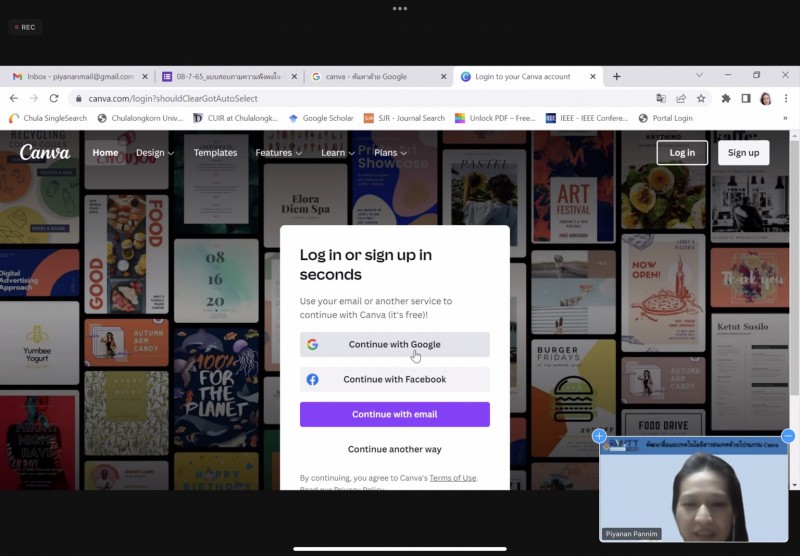
Task: Open the translate page icon
Action: point(661,98)
